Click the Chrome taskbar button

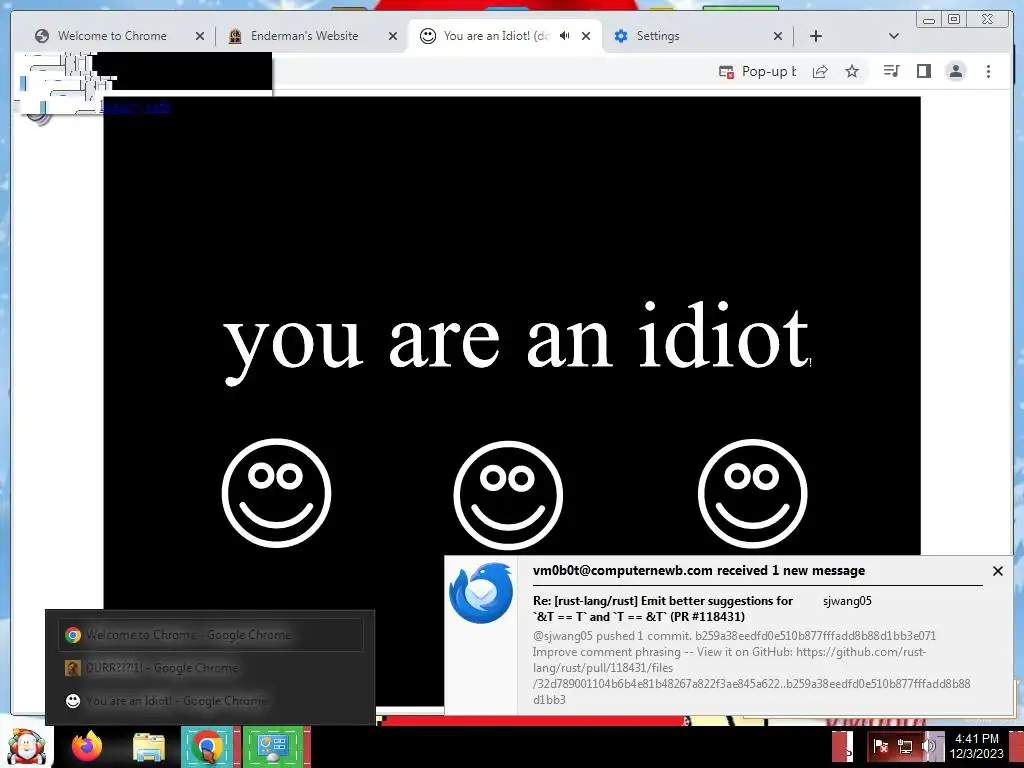click(x=210, y=746)
